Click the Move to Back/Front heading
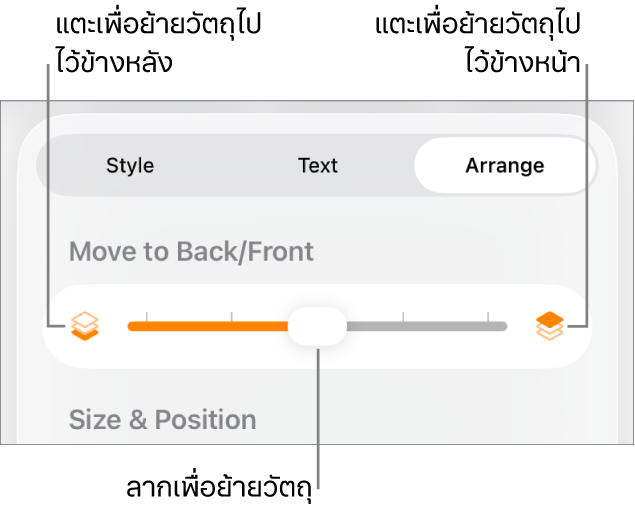 (191, 251)
